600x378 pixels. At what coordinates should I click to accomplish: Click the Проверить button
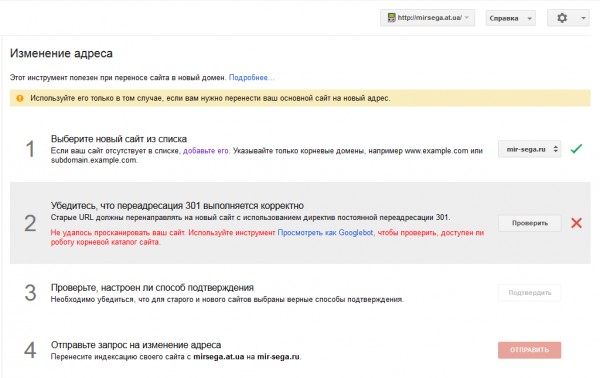coord(530,223)
